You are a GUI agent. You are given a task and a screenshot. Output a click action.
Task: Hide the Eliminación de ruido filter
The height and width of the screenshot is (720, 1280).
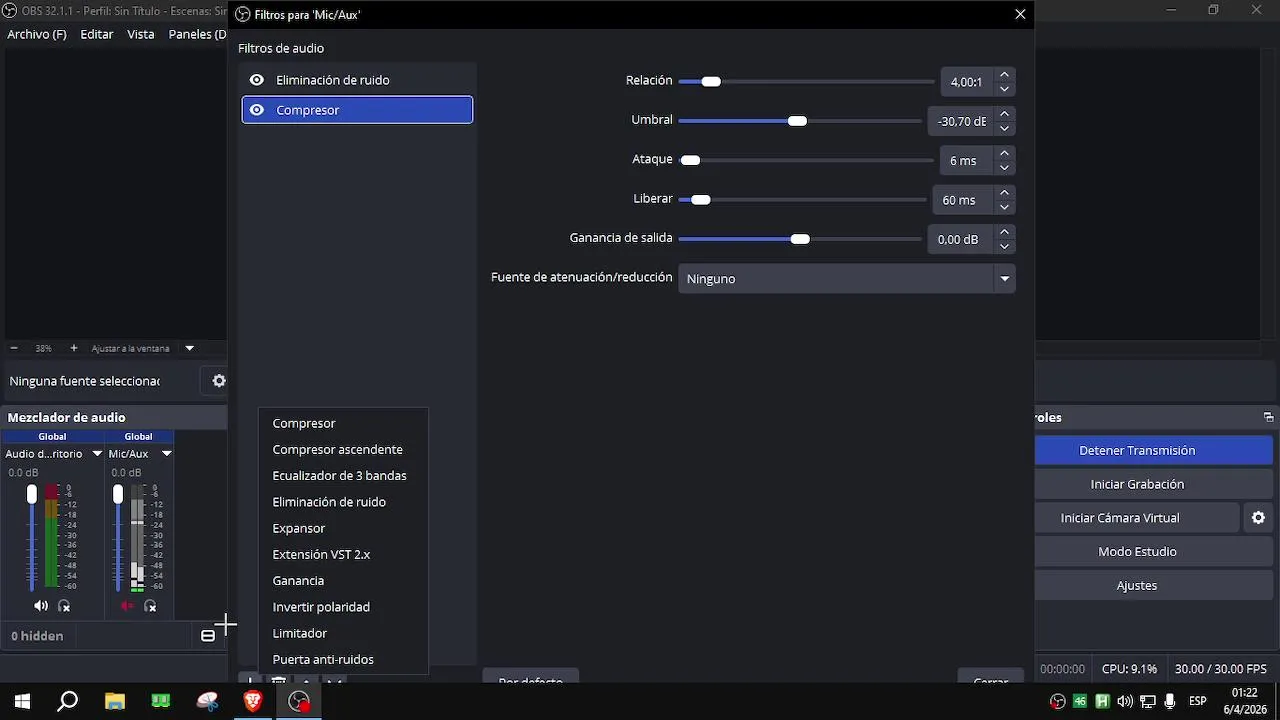click(x=257, y=80)
